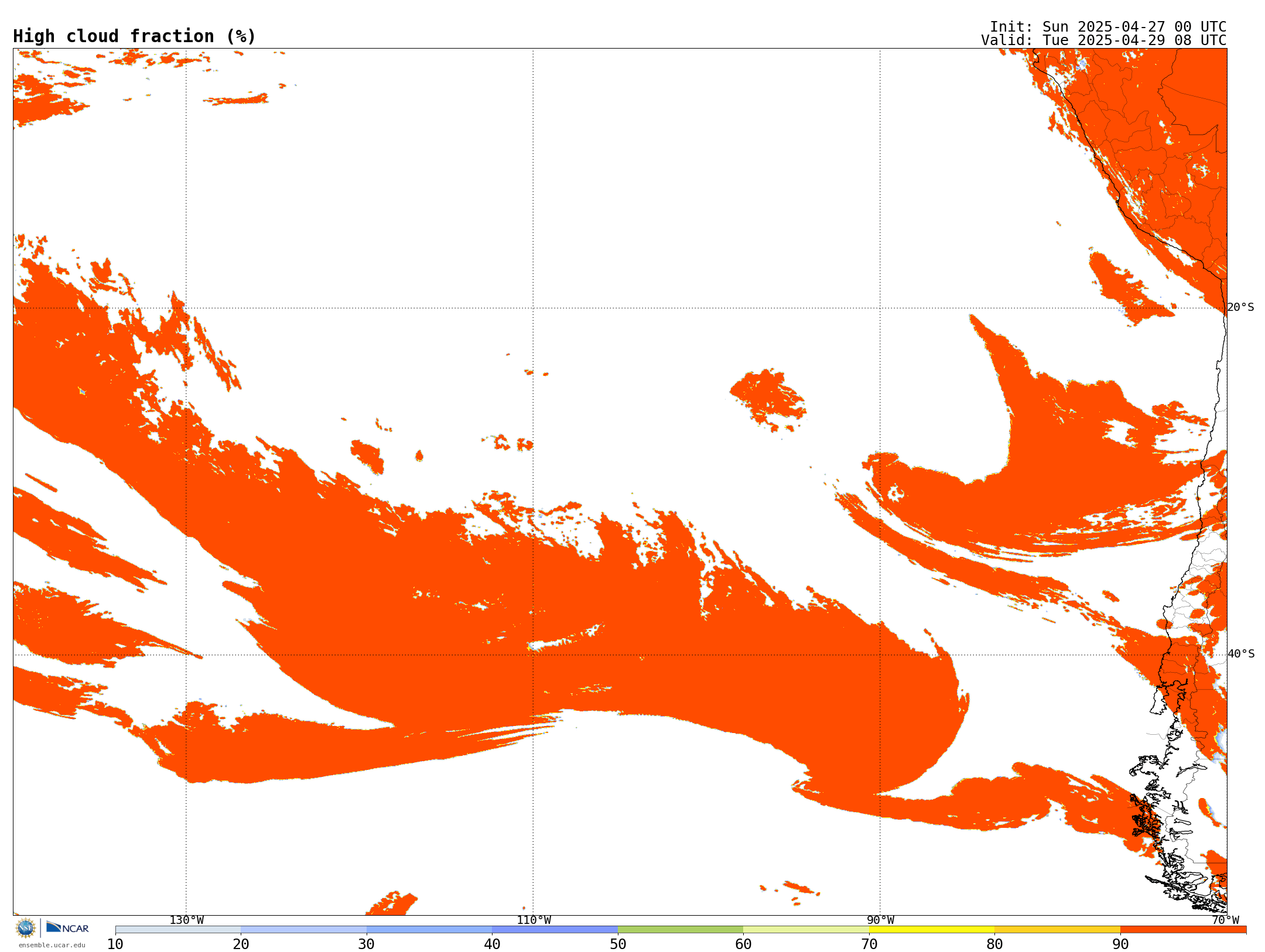Select the 30-40 blue colorbar segment
The image size is (1265, 952).
pos(429,930)
